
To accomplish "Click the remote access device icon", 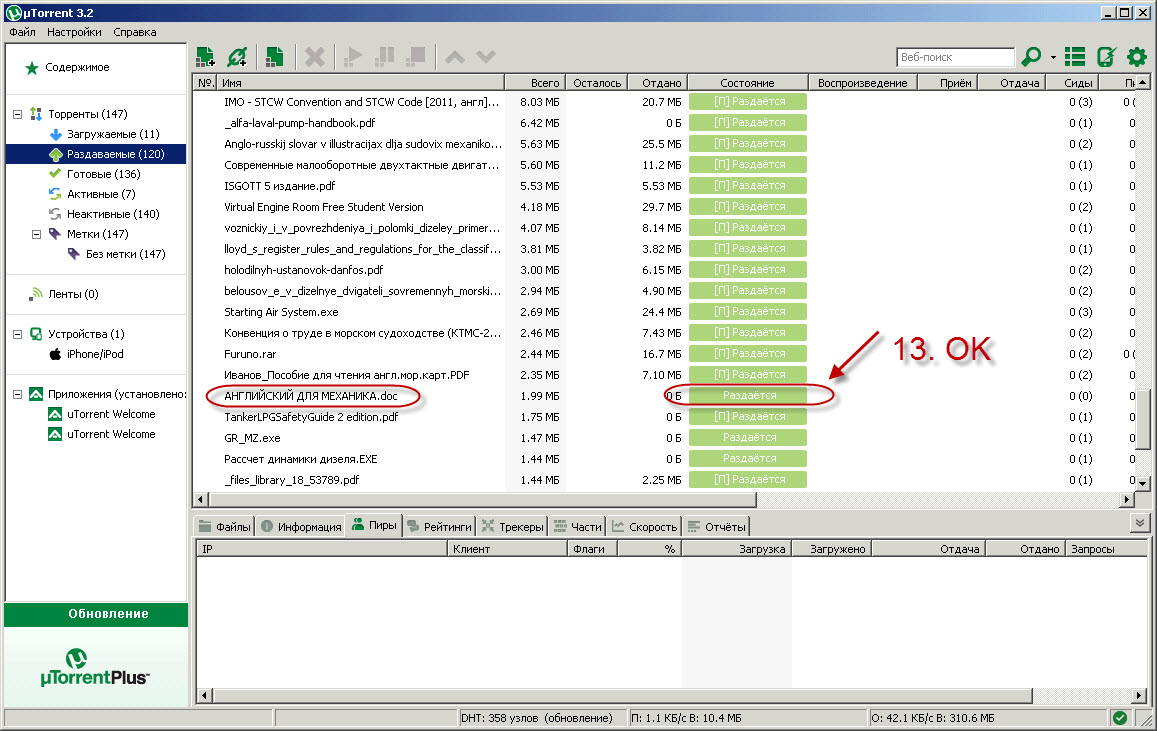I will pos(1106,57).
